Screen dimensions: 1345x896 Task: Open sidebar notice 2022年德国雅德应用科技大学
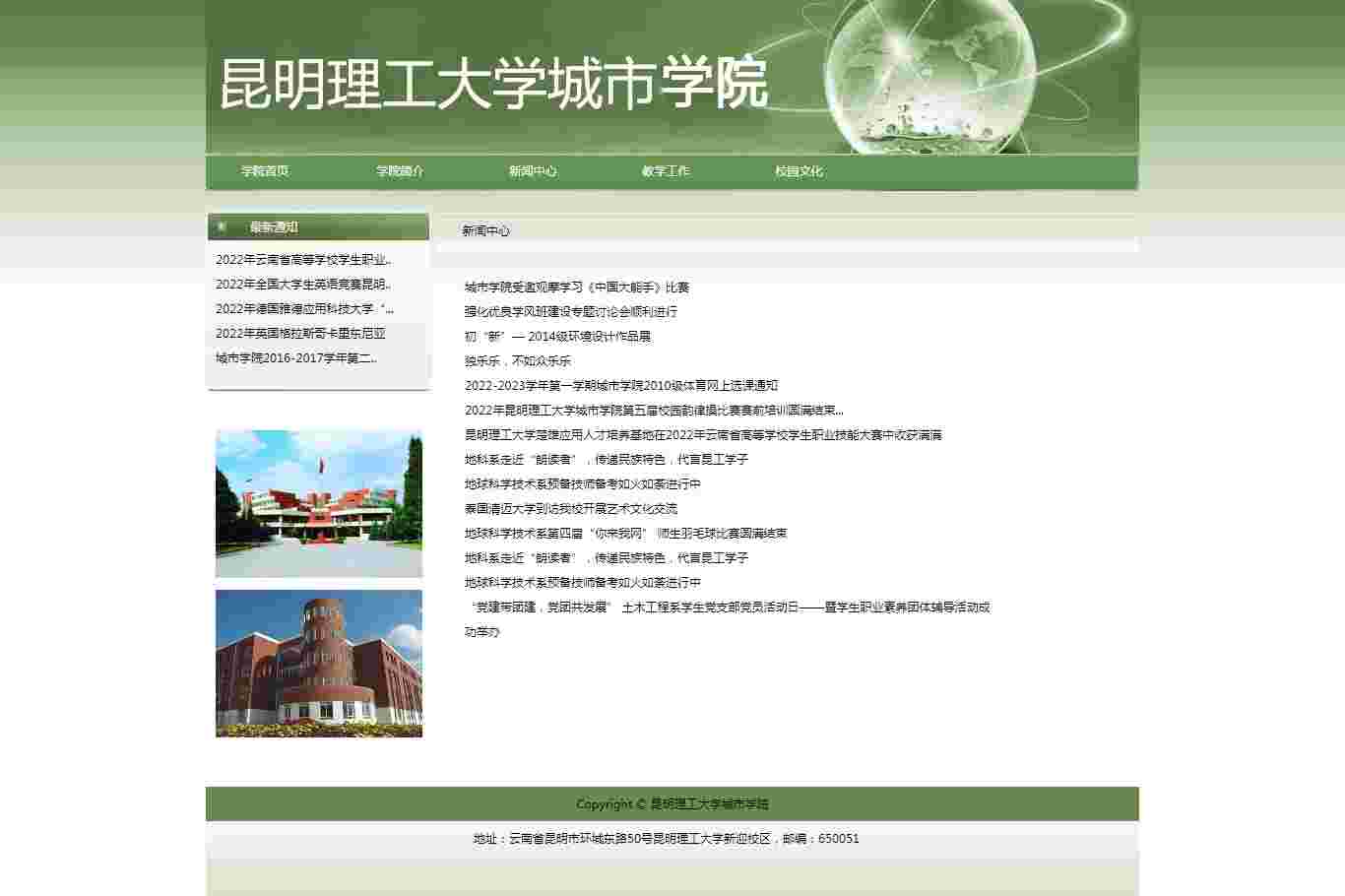point(304,309)
